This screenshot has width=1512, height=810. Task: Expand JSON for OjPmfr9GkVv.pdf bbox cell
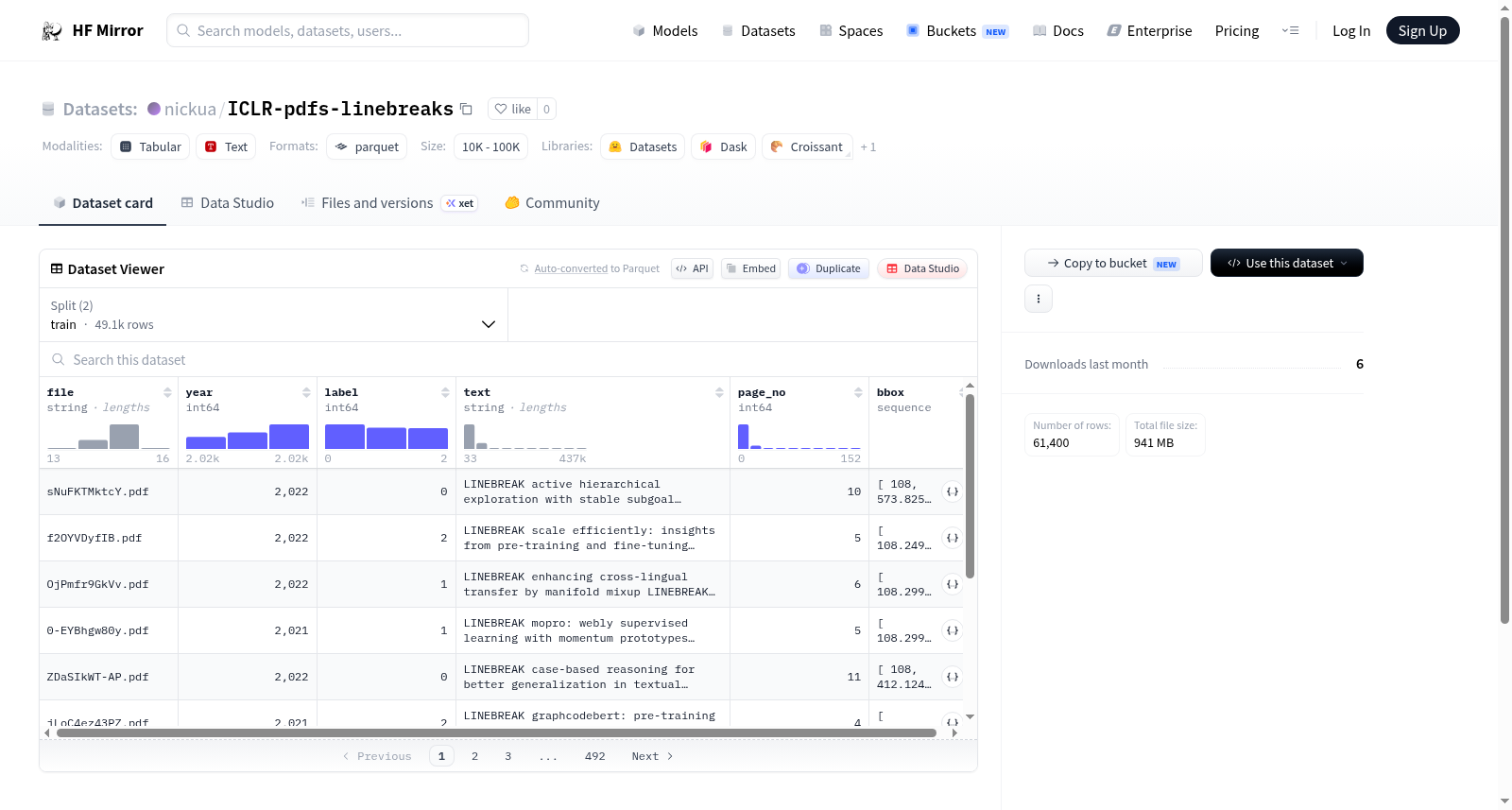click(953, 584)
